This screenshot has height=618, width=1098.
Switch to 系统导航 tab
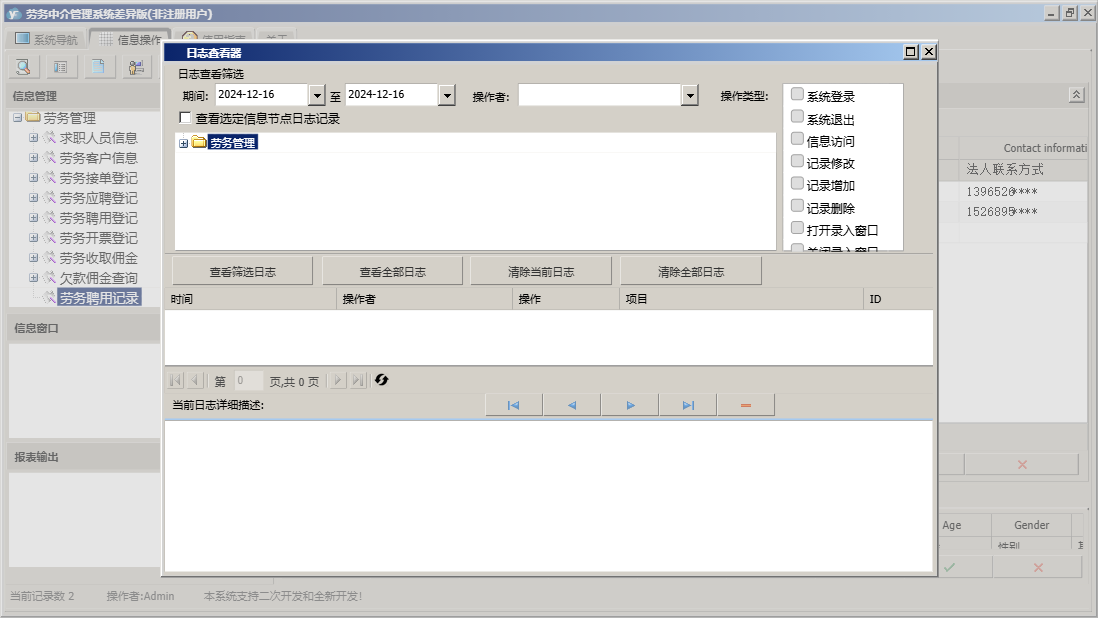pos(46,39)
